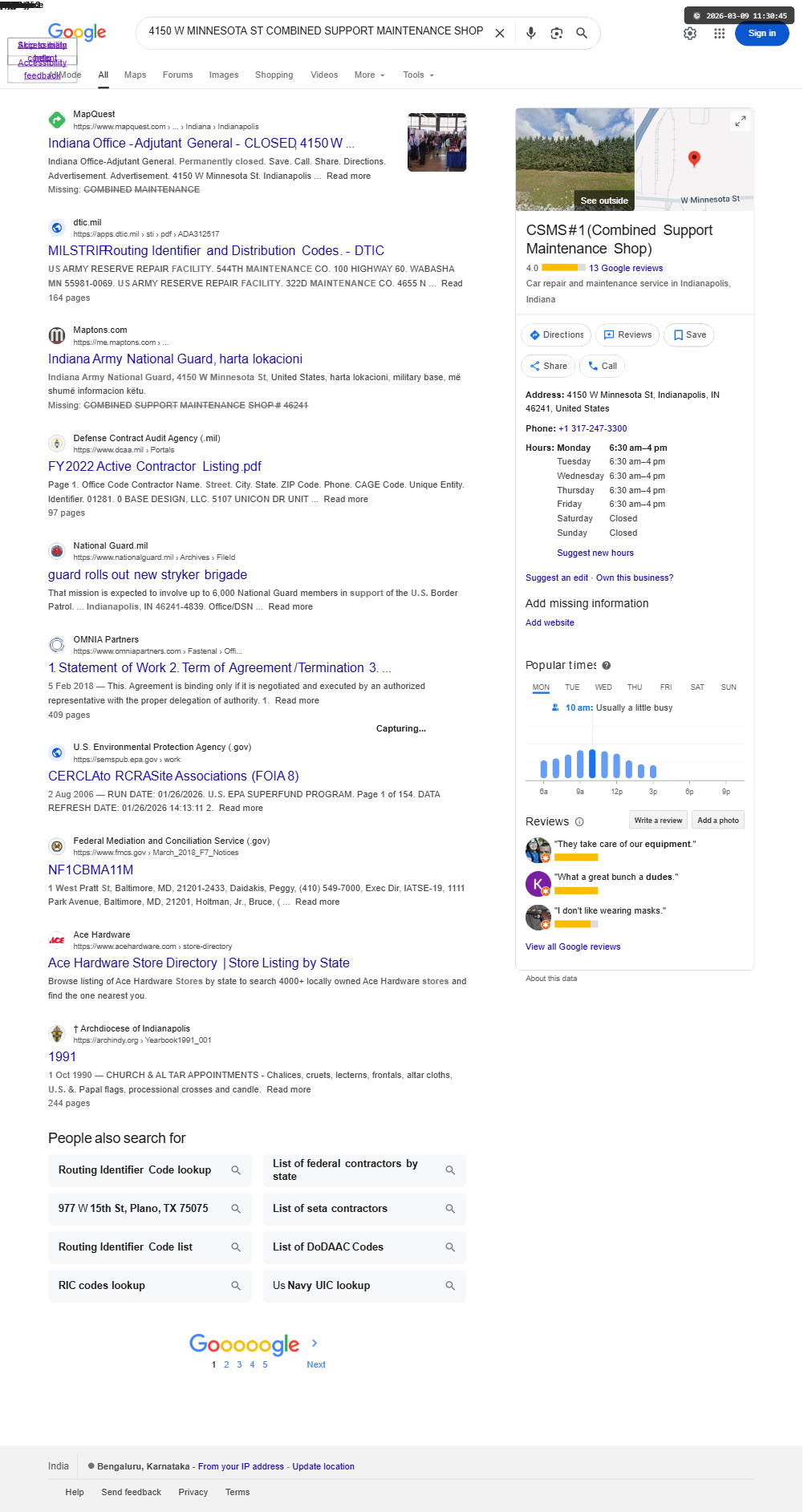The image size is (812, 1512).
Task: Click the Directions button
Action: (556, 335)
